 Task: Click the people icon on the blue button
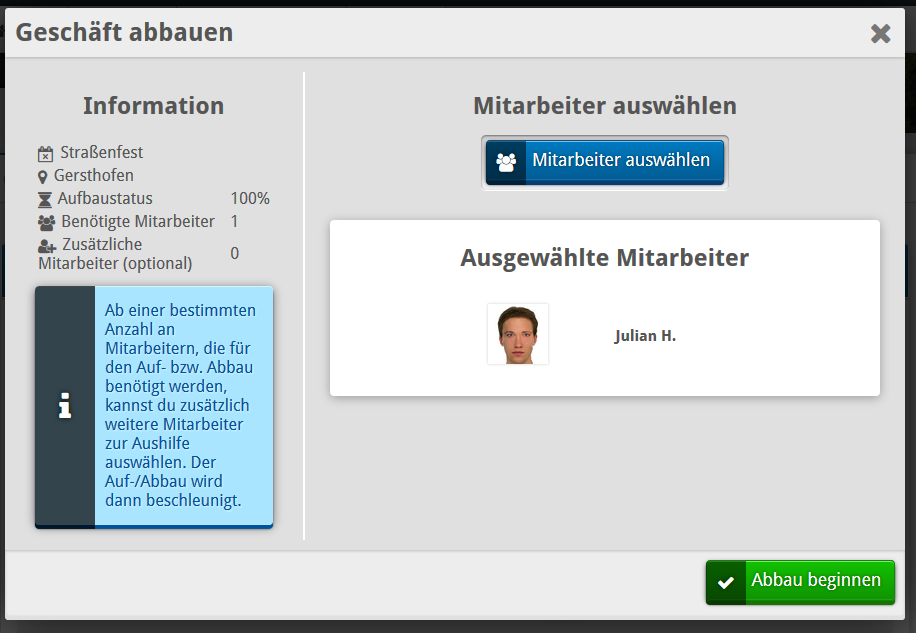[x=506, y=161]
